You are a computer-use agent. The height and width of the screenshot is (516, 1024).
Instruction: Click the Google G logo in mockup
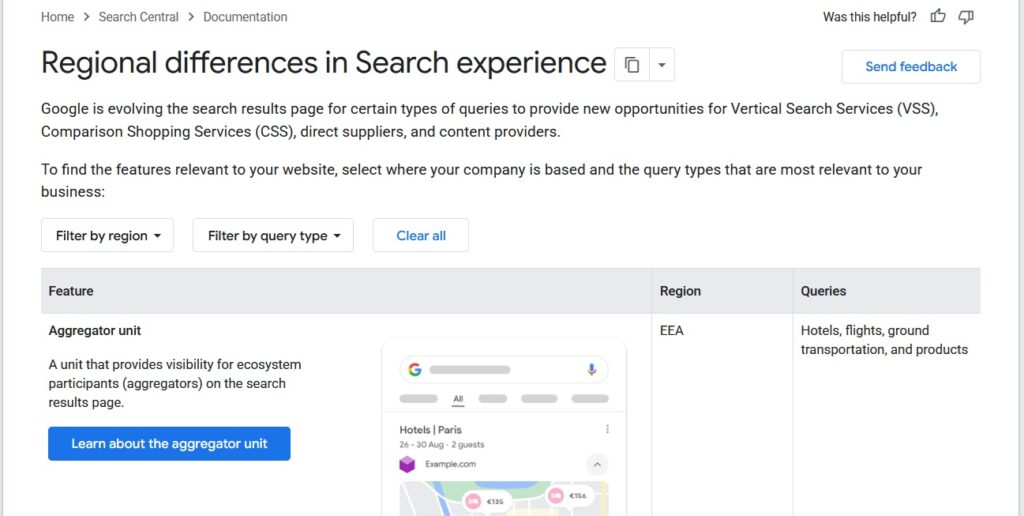tap(415, 370)
